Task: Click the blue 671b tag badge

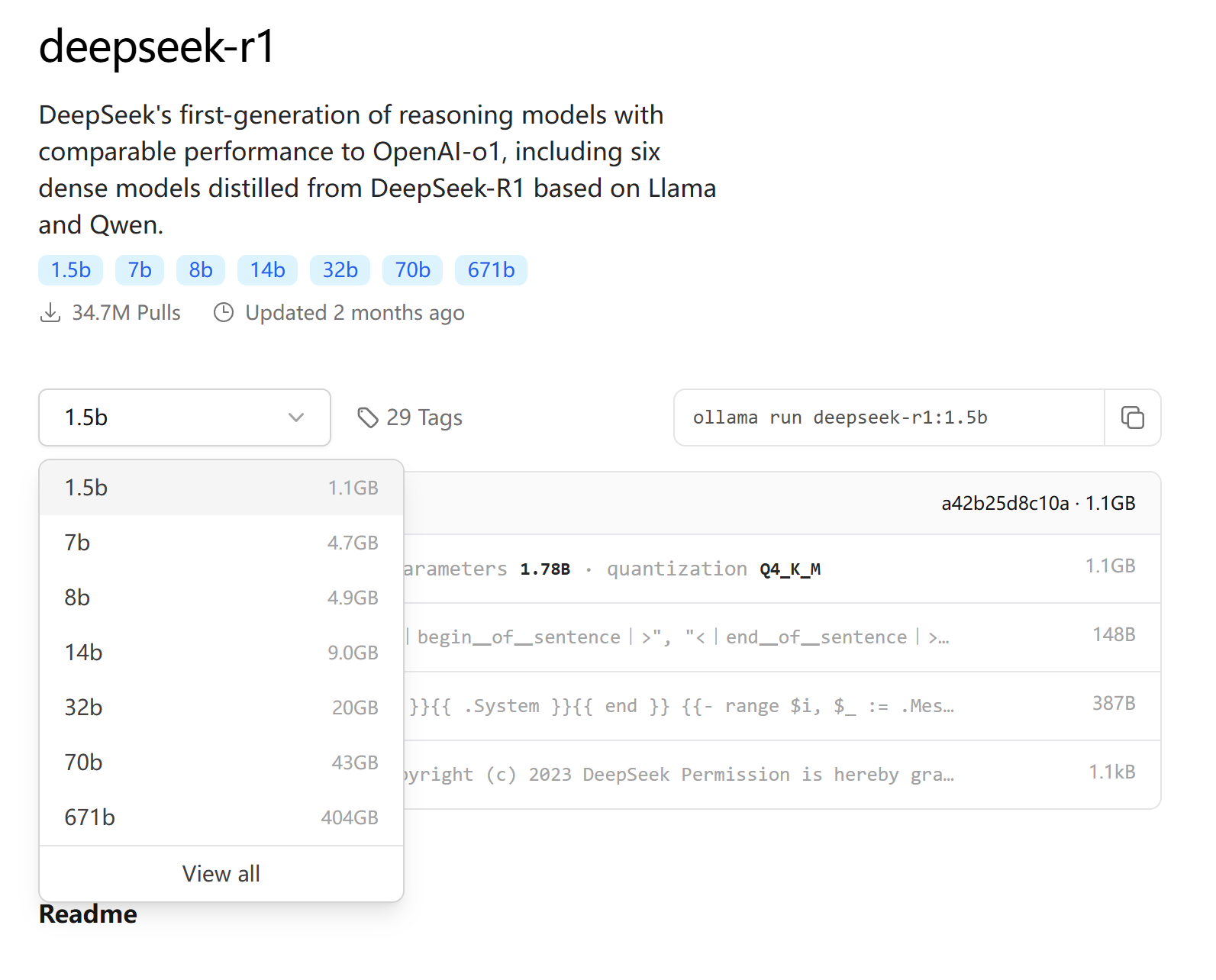Action: pos(491,270)
